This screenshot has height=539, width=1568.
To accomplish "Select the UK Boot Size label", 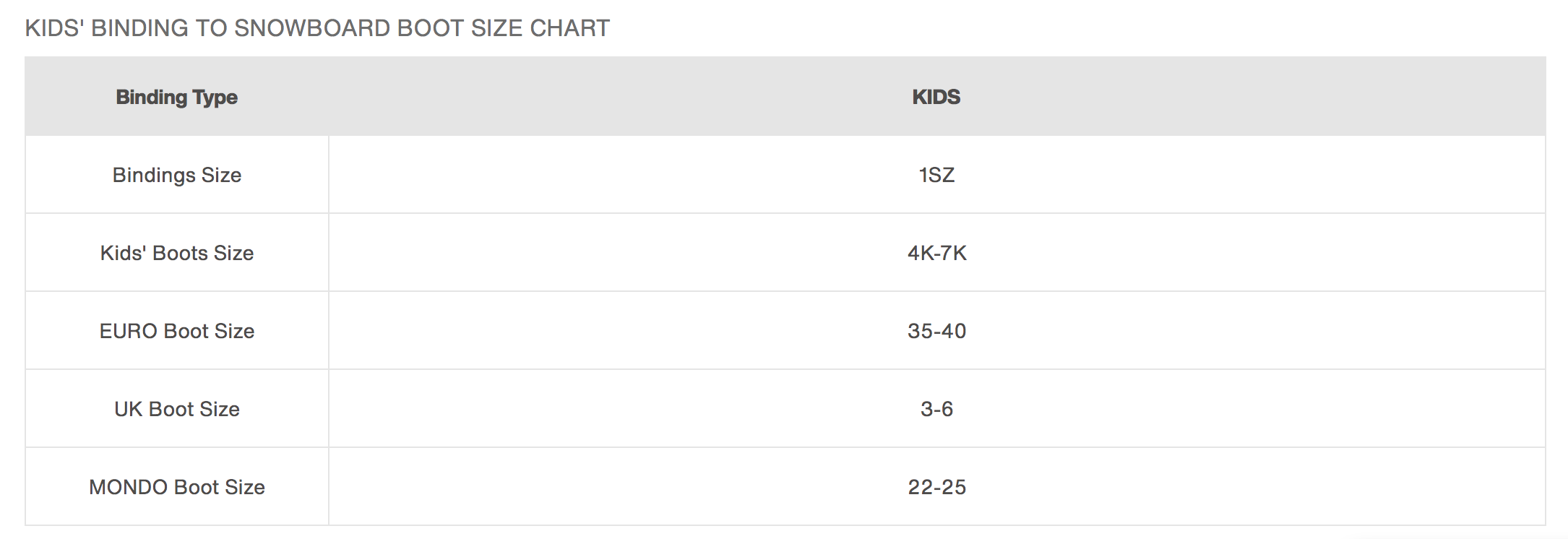I will [176, 409].
